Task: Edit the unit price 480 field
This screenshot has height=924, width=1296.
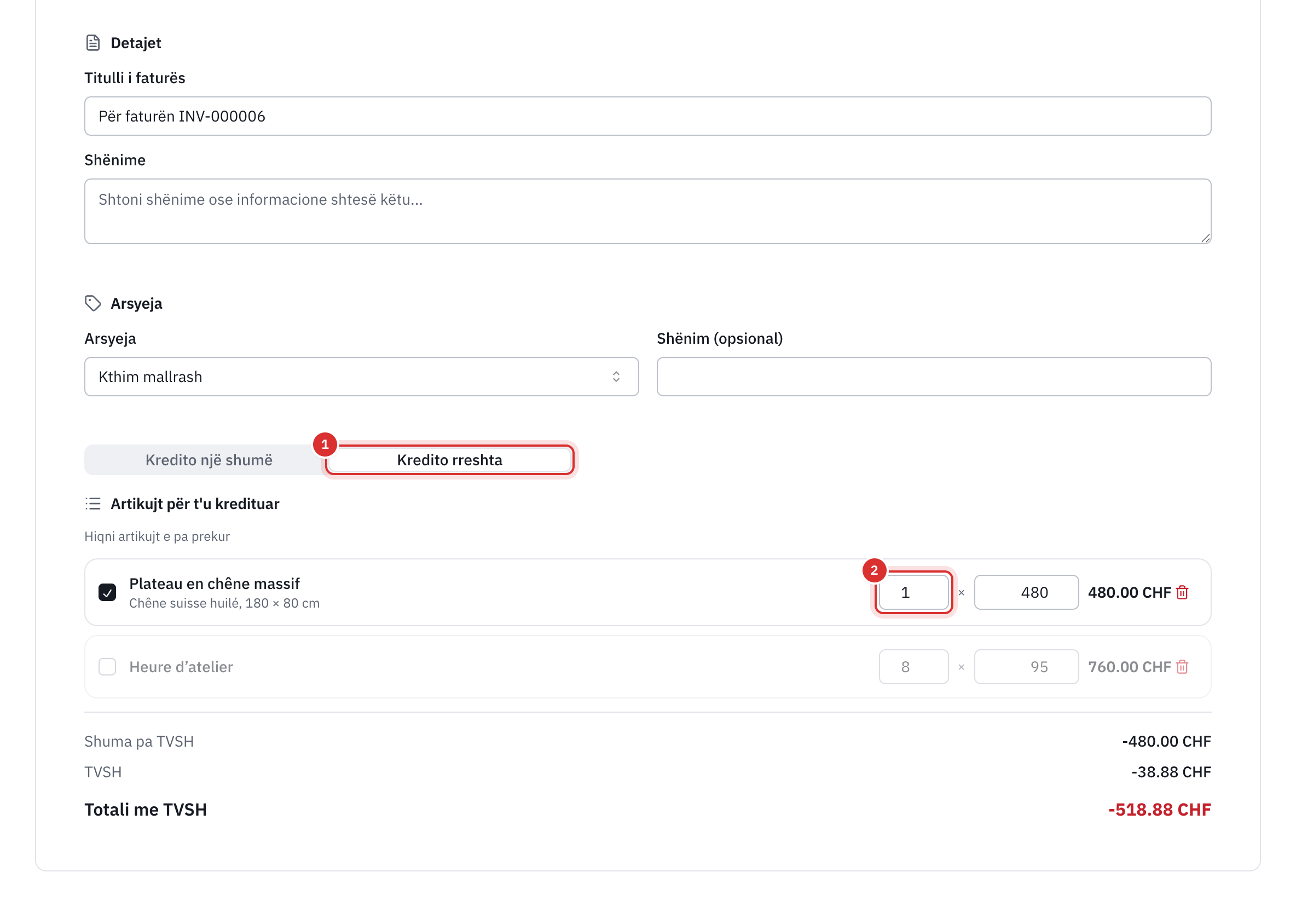Action: tap(1026, 592)
